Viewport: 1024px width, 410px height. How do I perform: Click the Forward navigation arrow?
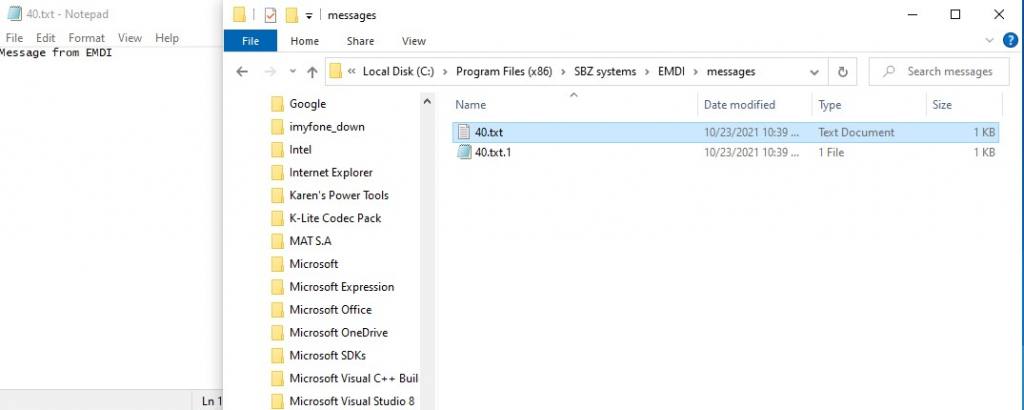(x=270, y=72)
